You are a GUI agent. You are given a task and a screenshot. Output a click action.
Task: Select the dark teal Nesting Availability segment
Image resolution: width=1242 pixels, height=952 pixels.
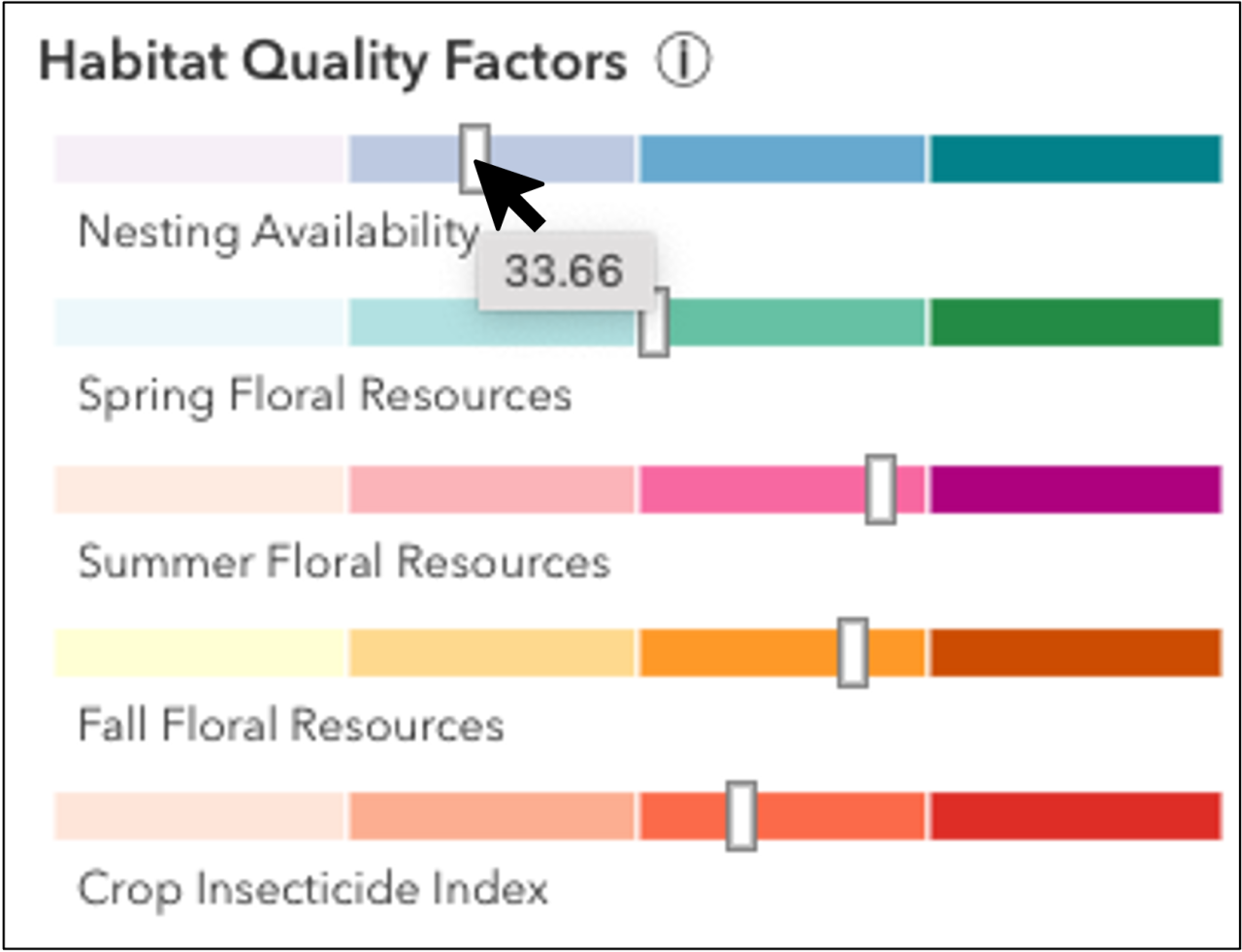coord(1076,159)
